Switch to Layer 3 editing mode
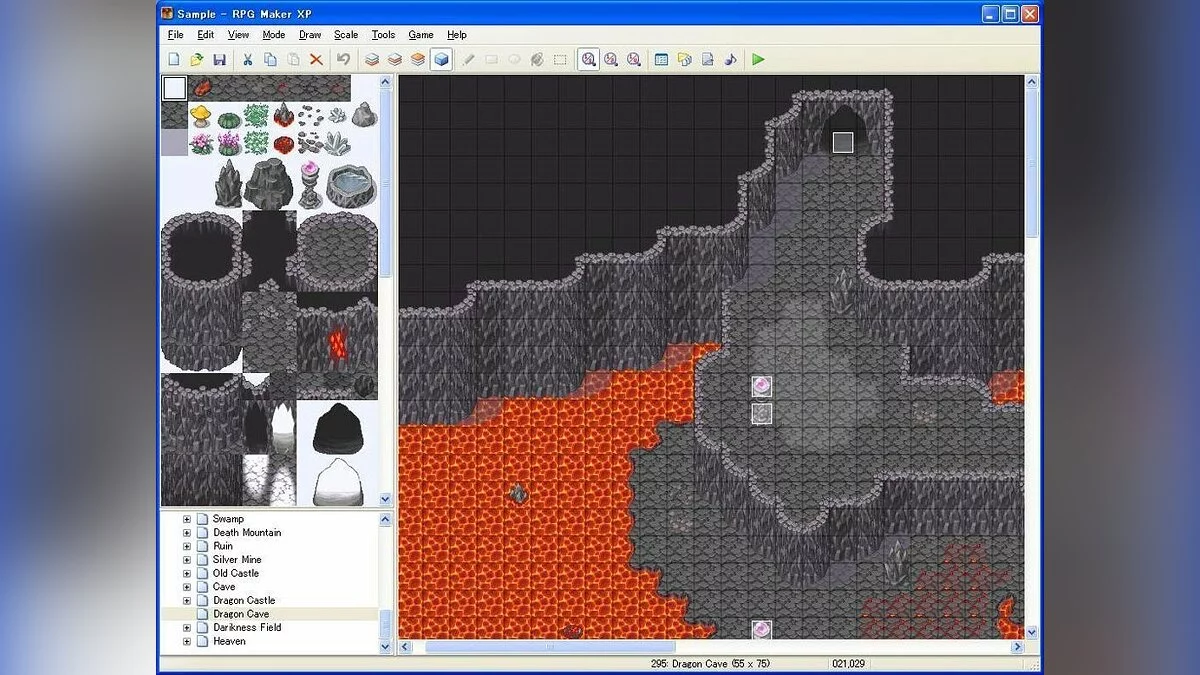Viewport: 1200px width, 675px height. tap(418, 60)
